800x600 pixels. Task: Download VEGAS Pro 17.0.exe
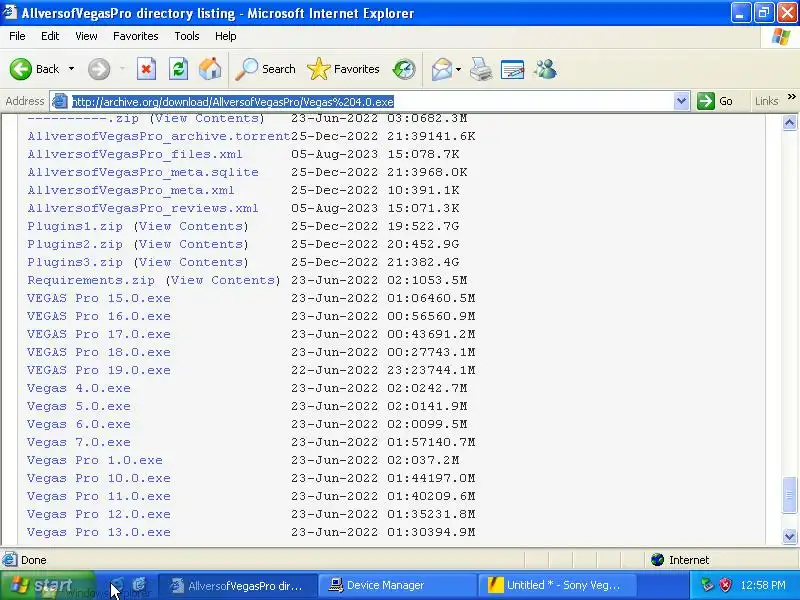(x=99, y=334)
